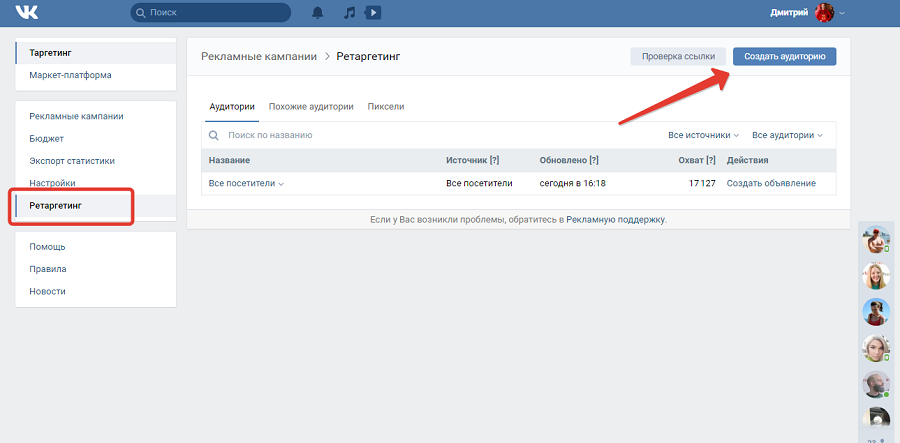Screen dimensions: 900x443
Task: Click the Действия column header
Action: tap(747, 161)
